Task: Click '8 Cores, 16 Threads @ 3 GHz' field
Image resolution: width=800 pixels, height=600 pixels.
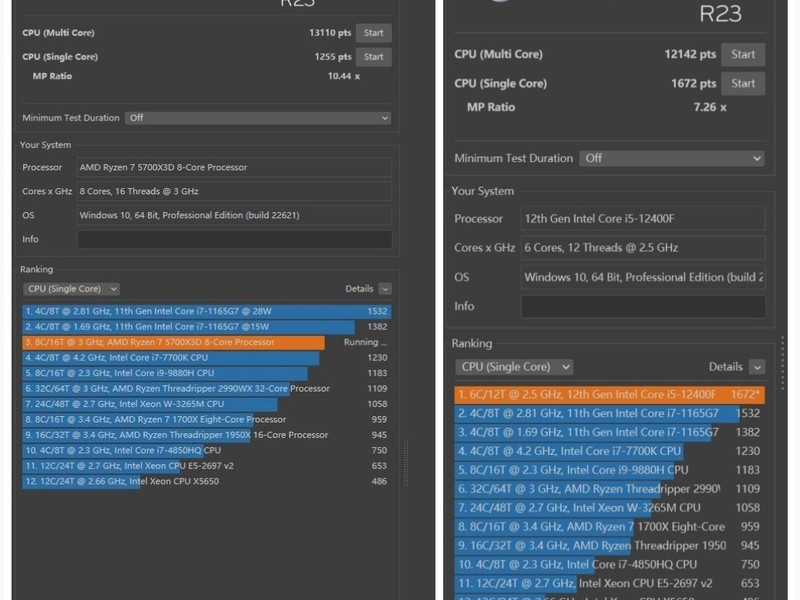Action: tap(234, 191)
